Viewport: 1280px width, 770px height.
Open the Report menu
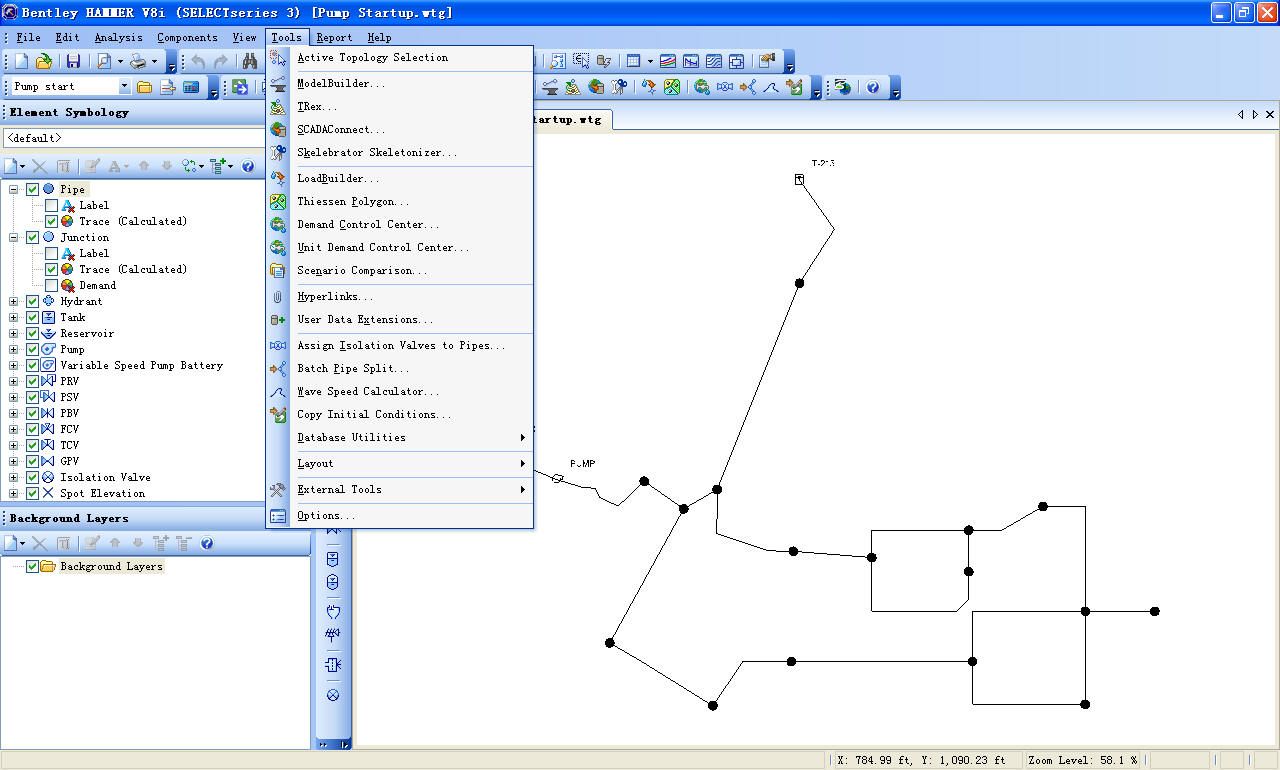coord(334,37)
